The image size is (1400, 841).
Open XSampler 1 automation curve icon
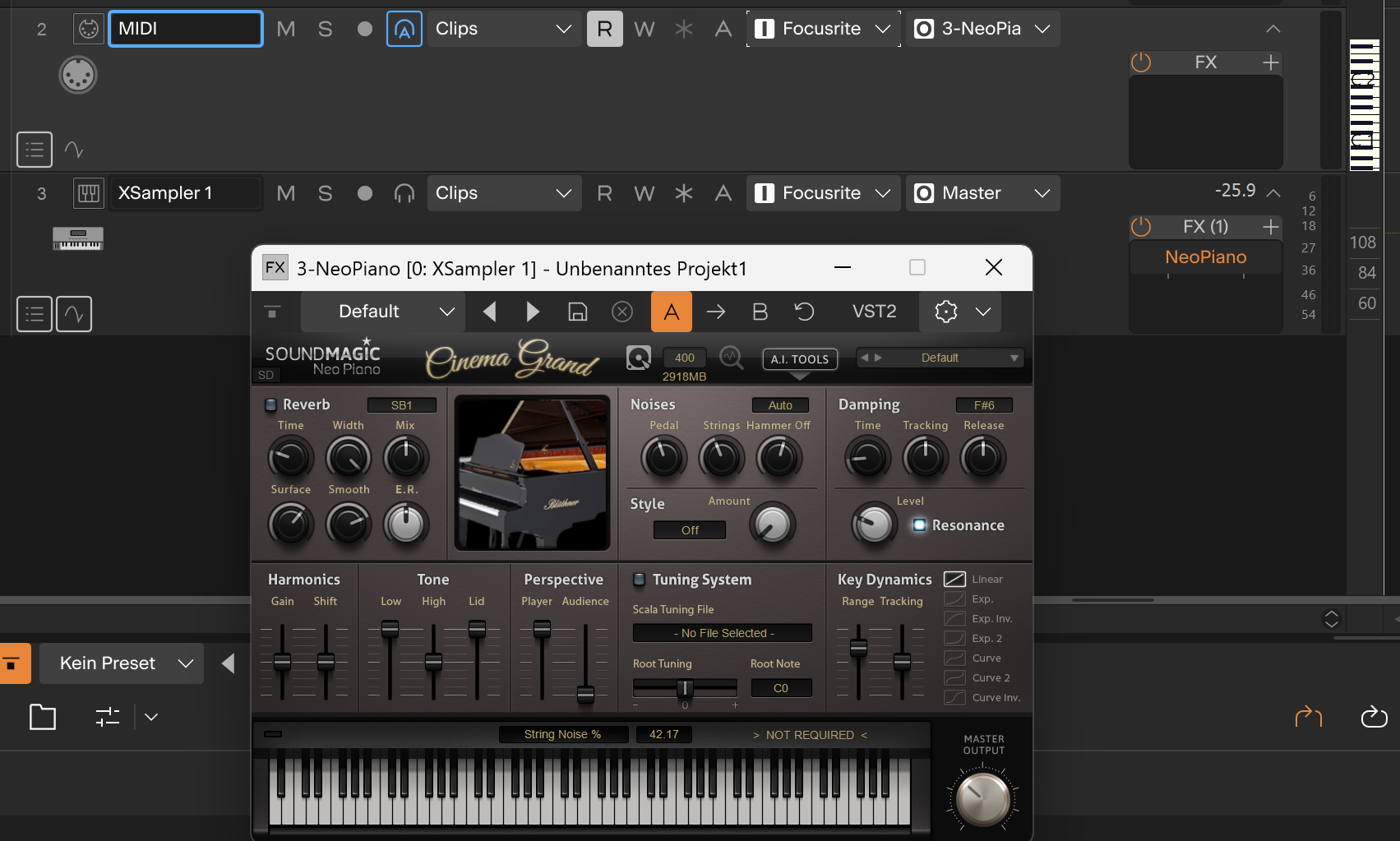74,314
